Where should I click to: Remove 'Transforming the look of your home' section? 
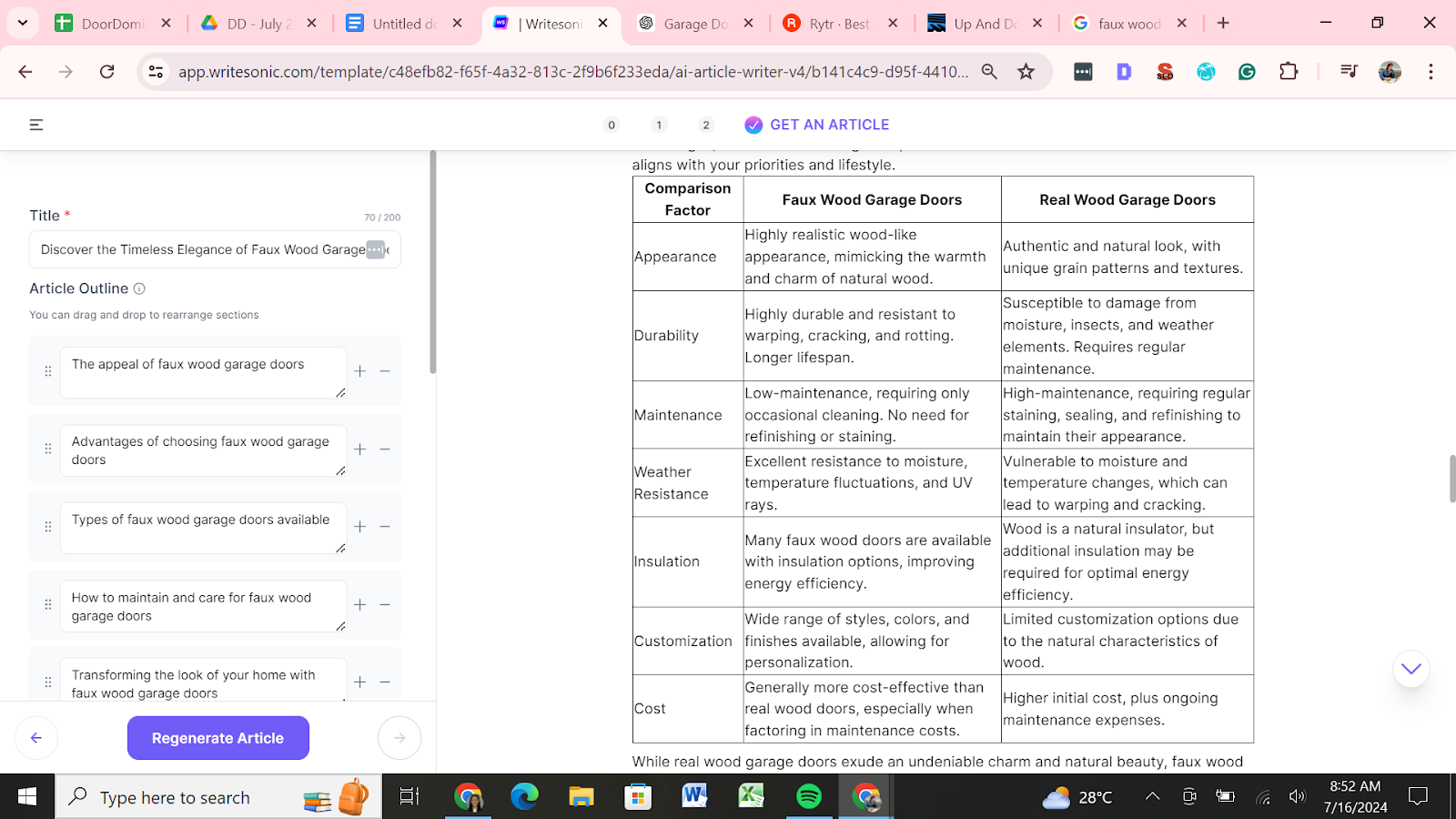click(x=385, y=682)
